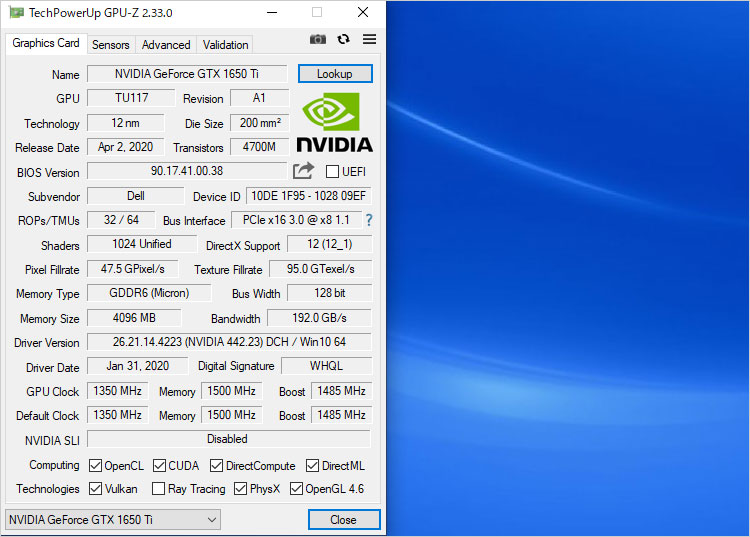This screenshot has width=750, height=537.
Task: Click the Default Clock value 1350 MHz
Action: pyautogui.click(x=118, y=415)
